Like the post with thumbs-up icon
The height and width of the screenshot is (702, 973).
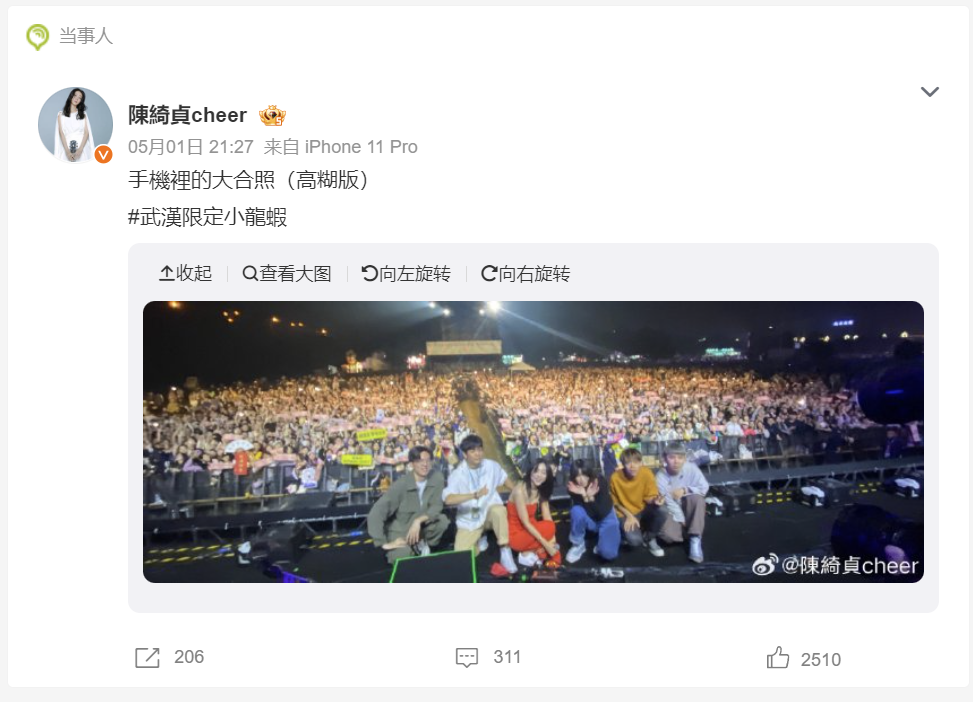[x=778, y=657]
